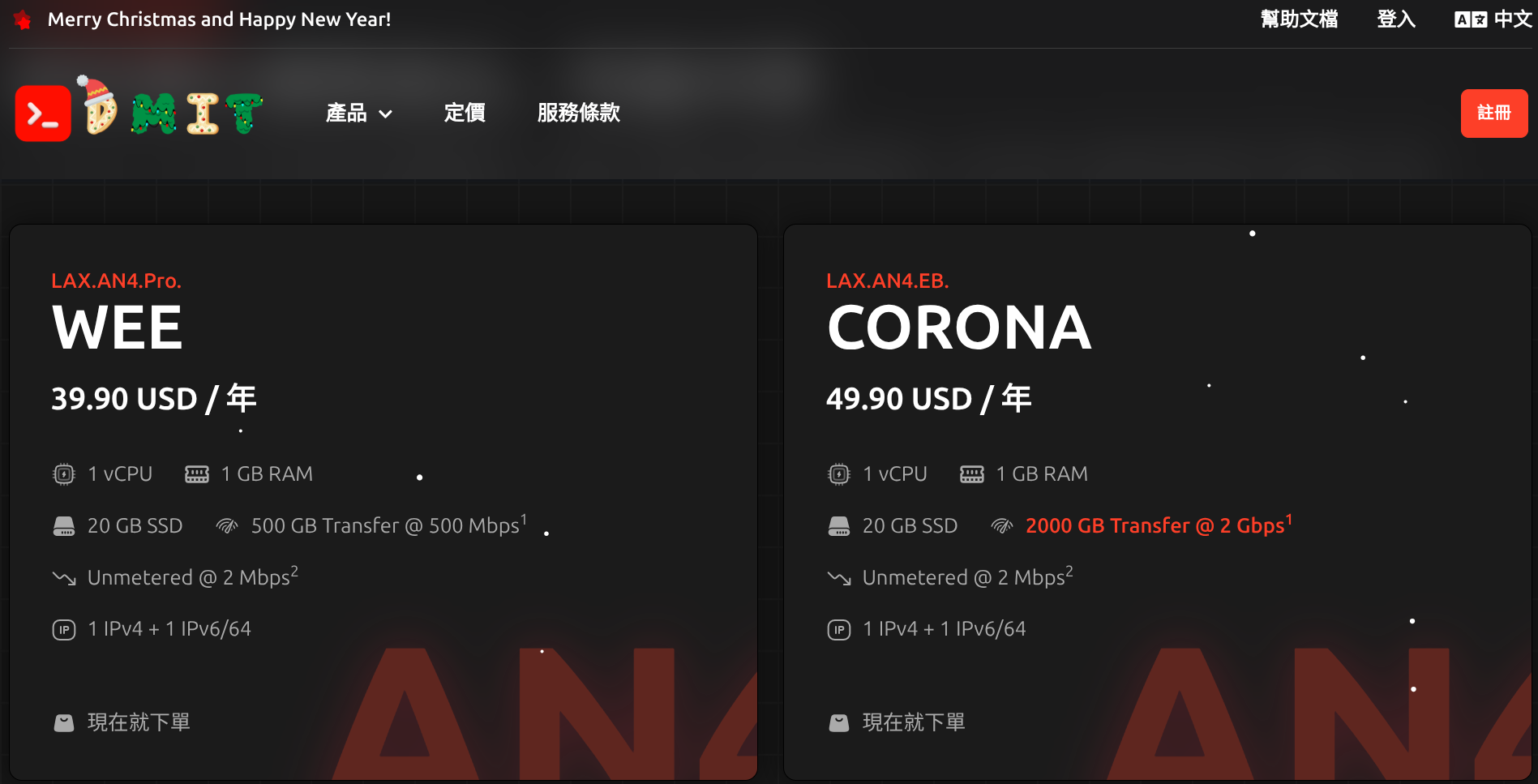The width and height of the screenshot is (1538, 784).
Task: Click the chevron next to 產品
Action: (x=386, y=114)
